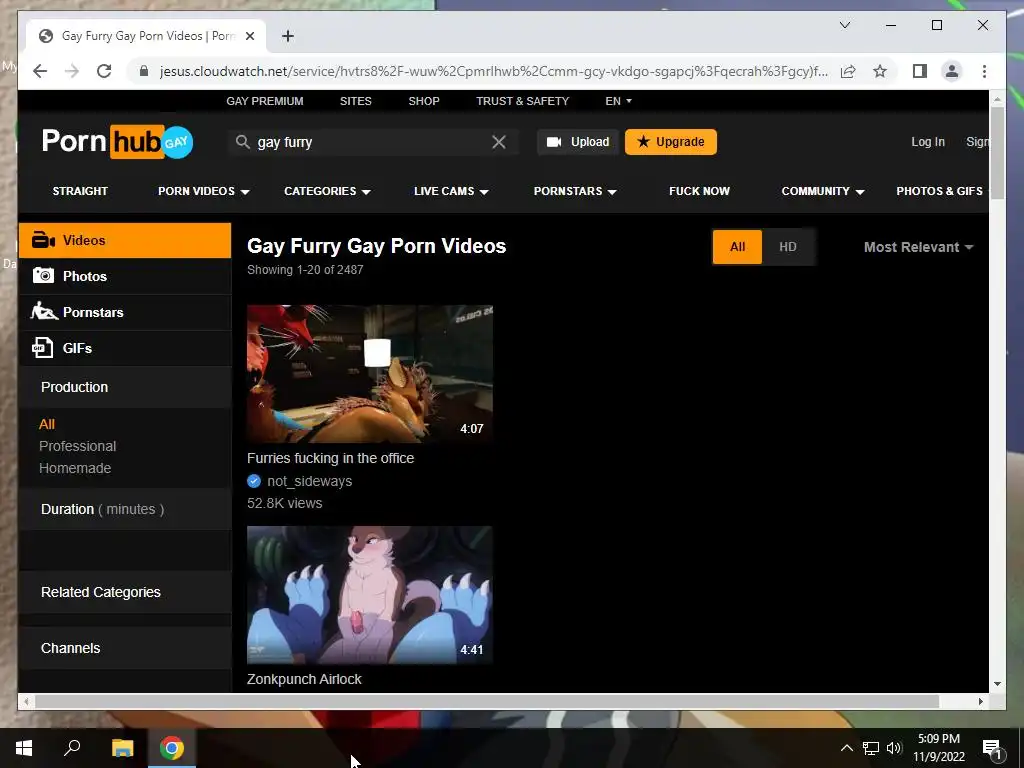Select All under Production
Viewport: 1024px width, 768px height.
click(47, 424)
